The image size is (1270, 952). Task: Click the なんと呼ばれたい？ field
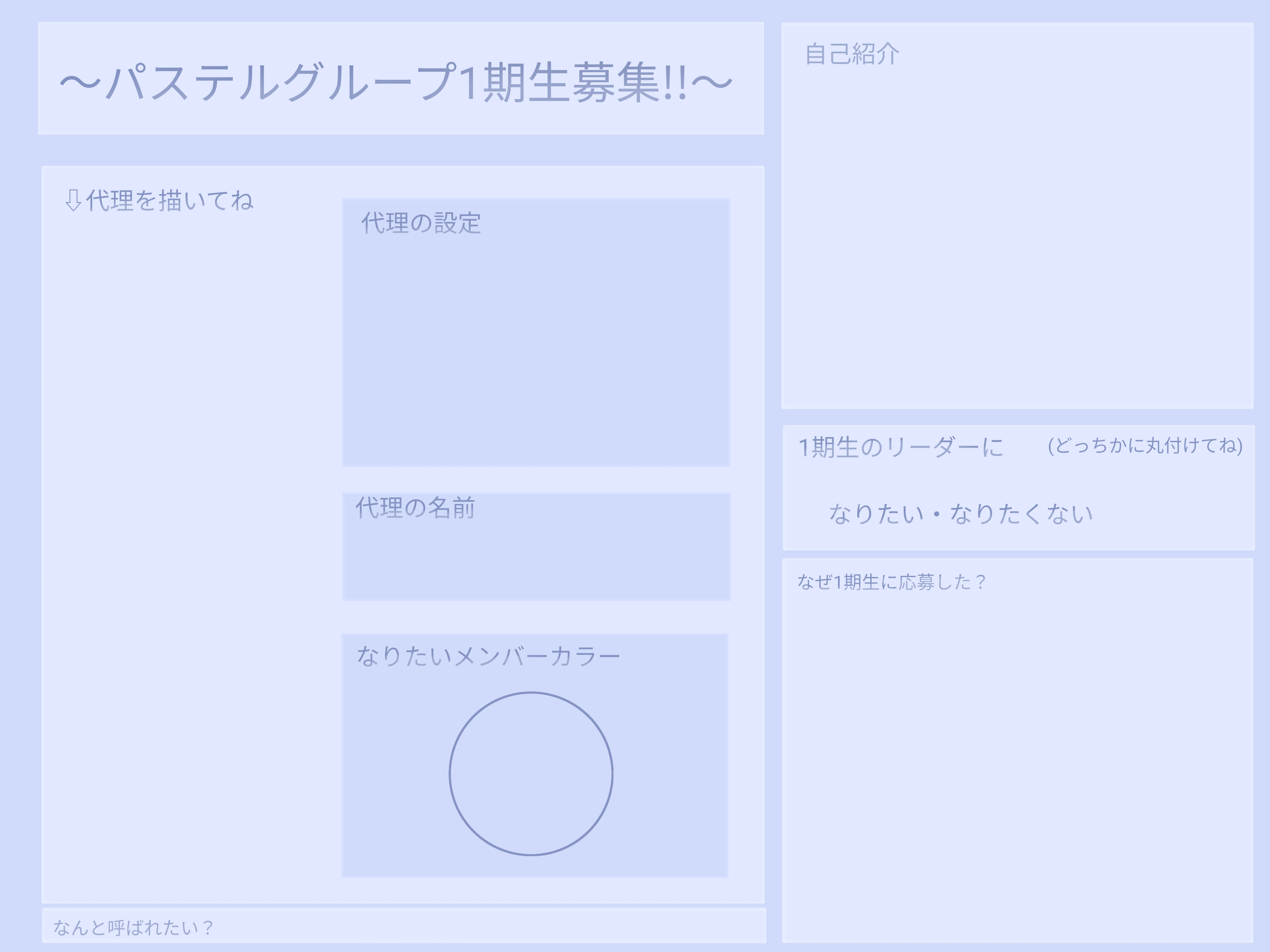point(404,925)
